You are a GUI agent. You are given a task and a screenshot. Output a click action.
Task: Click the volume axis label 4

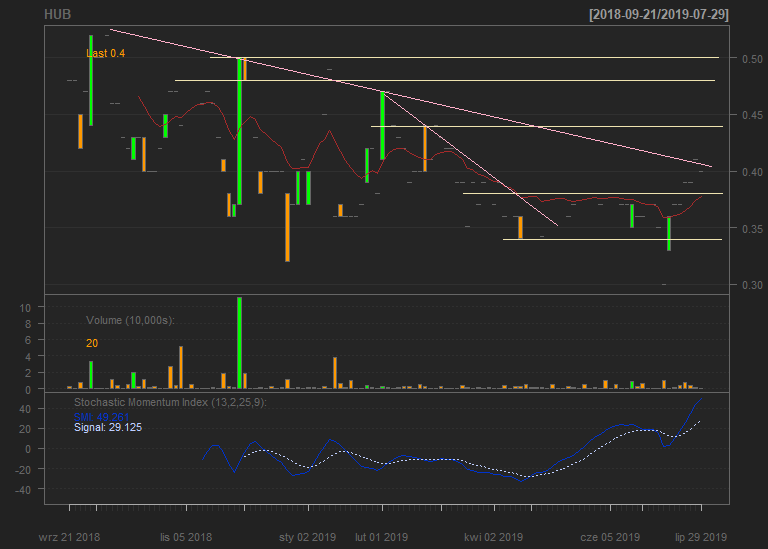tap(28, 357)
